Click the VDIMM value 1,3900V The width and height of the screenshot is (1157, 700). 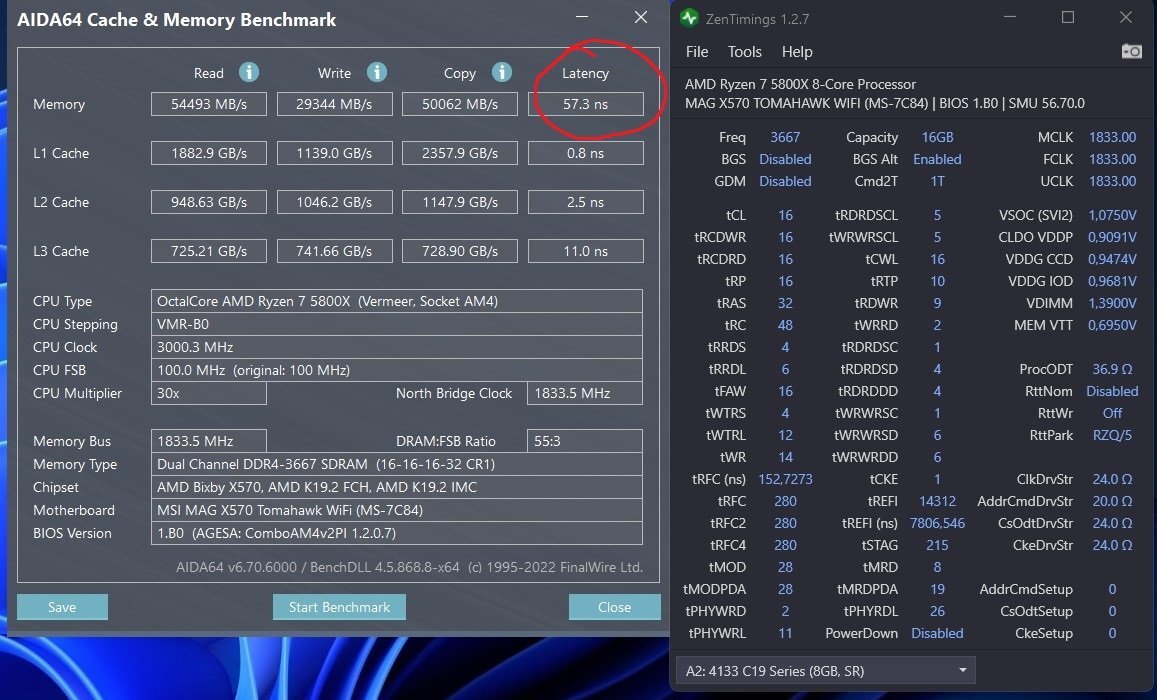[1112, 303]
